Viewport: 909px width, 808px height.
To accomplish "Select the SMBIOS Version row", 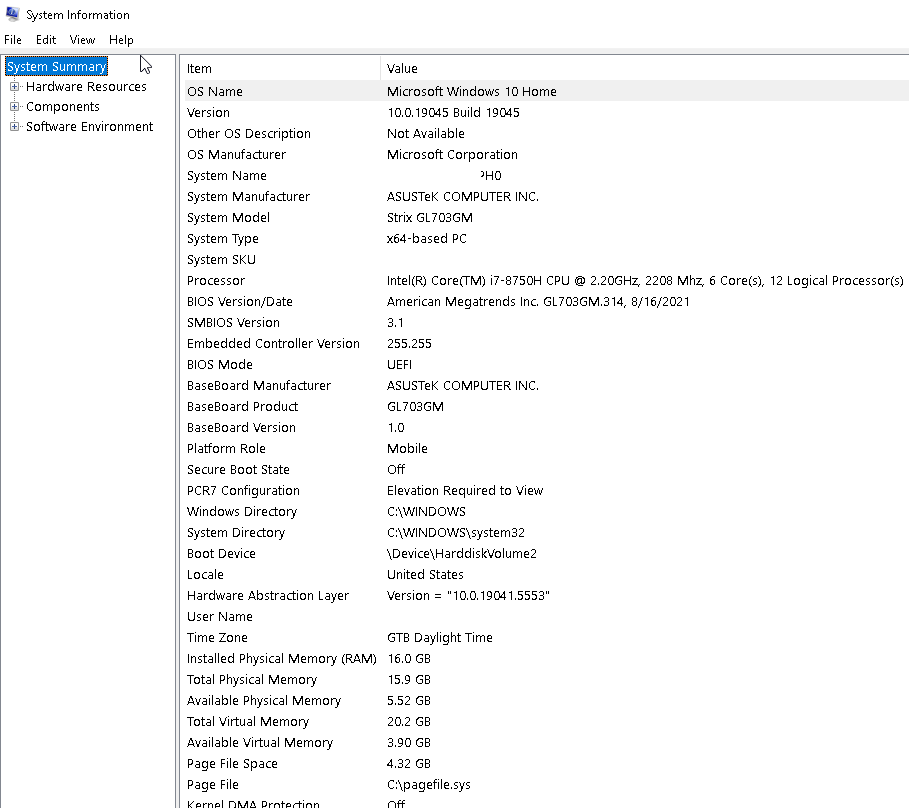I will click(x=547, y=323).
